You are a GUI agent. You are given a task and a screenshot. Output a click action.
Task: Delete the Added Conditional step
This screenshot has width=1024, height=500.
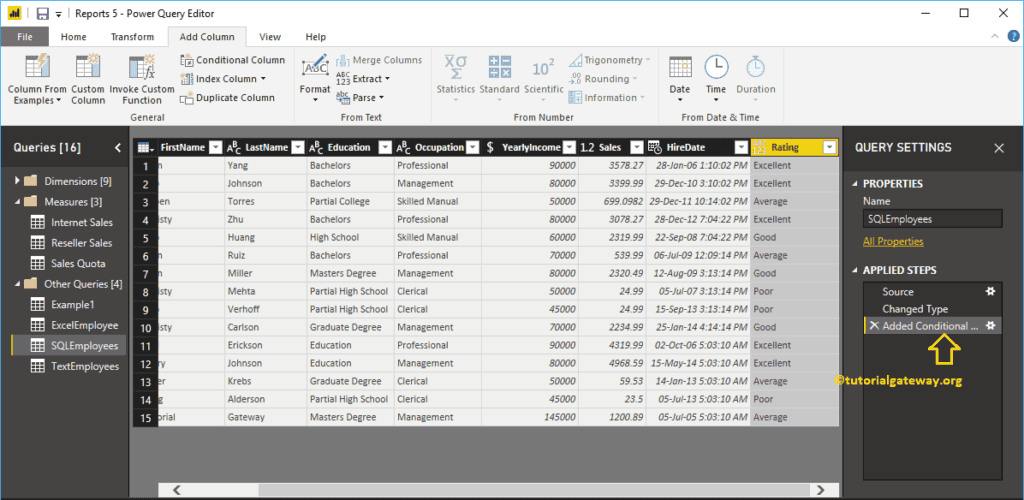874,326
